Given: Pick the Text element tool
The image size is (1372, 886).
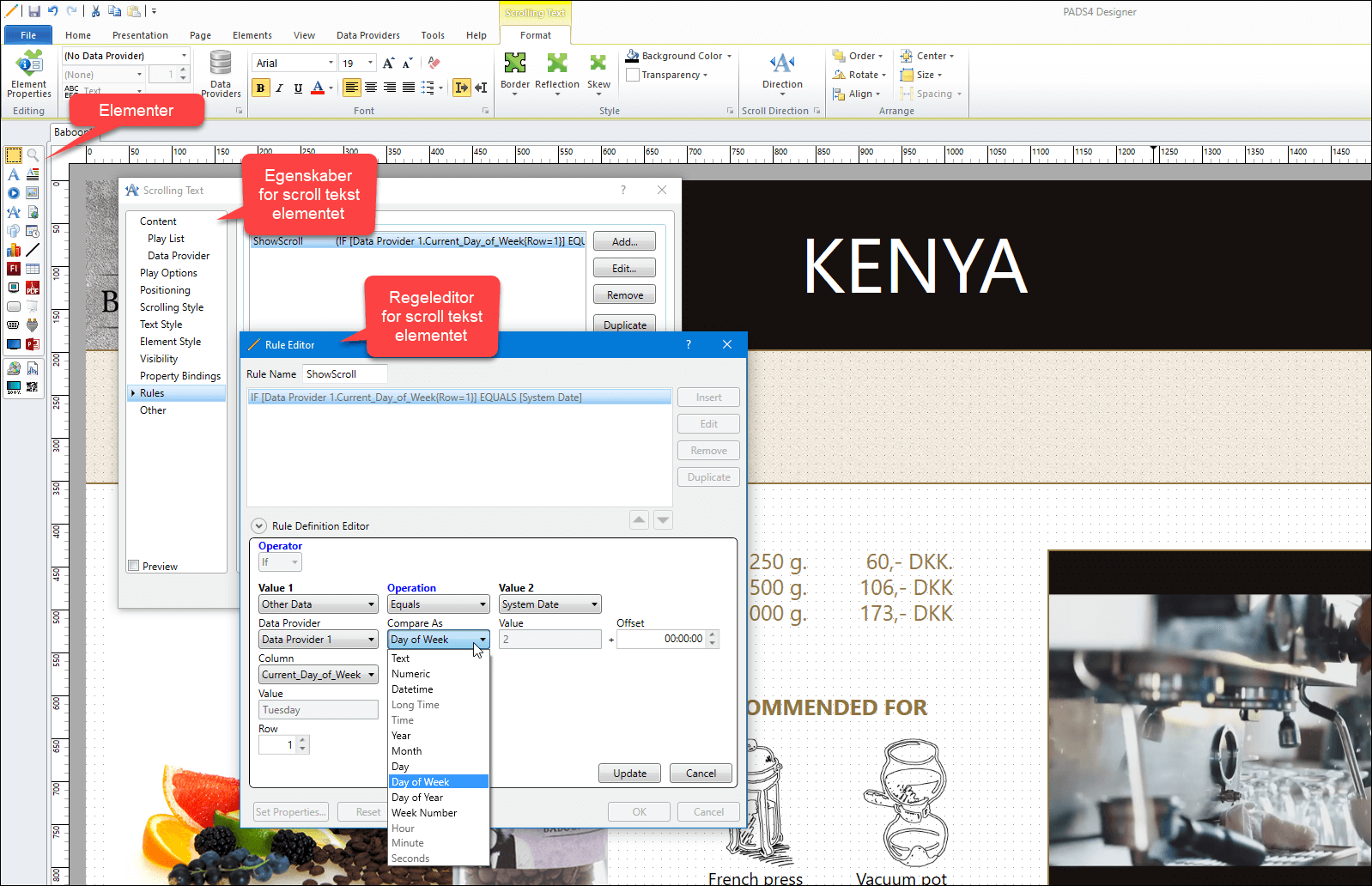Looking at the screenshot, I should coord(14,174).
